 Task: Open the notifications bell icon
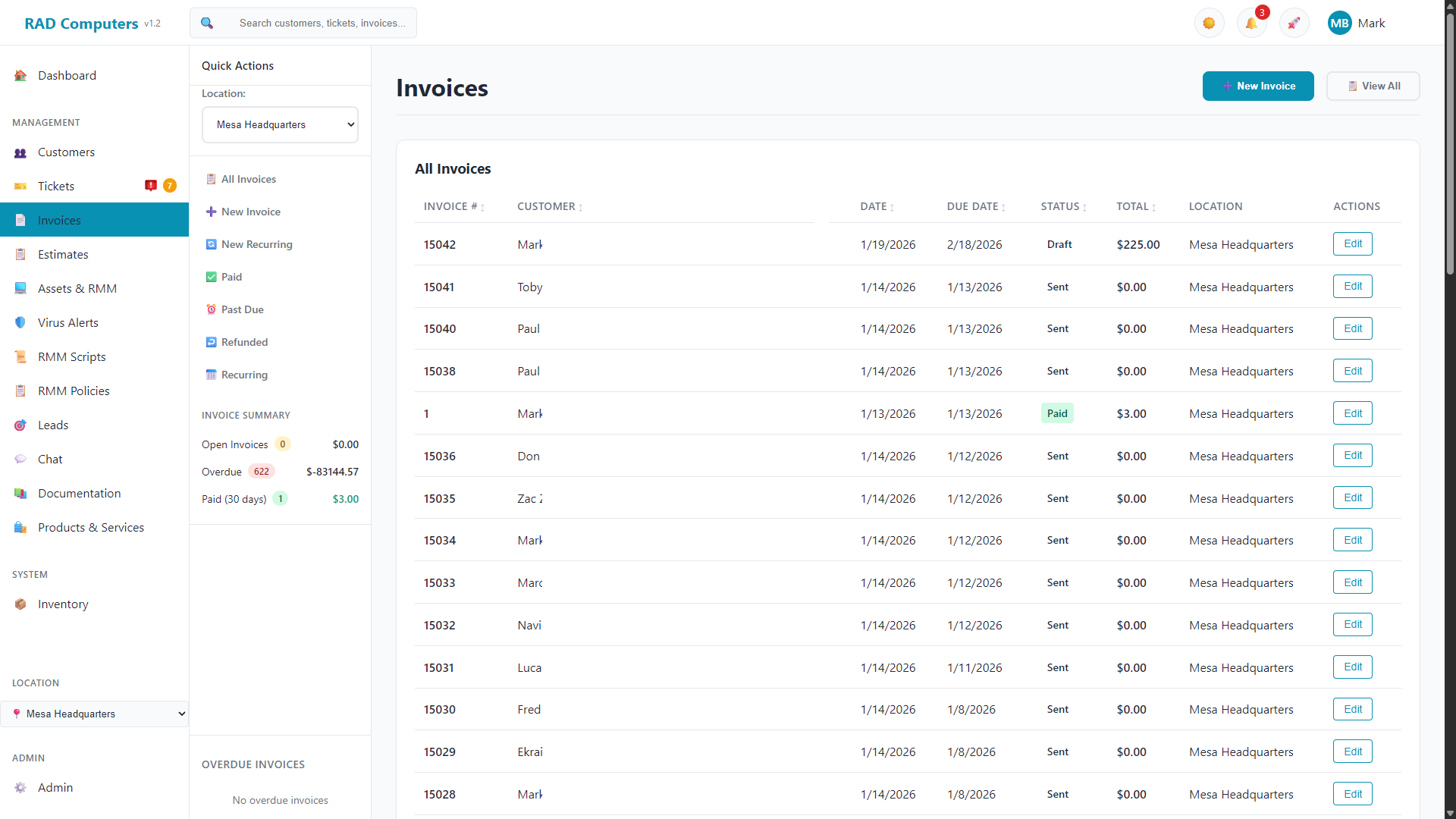pos(1251,23)
